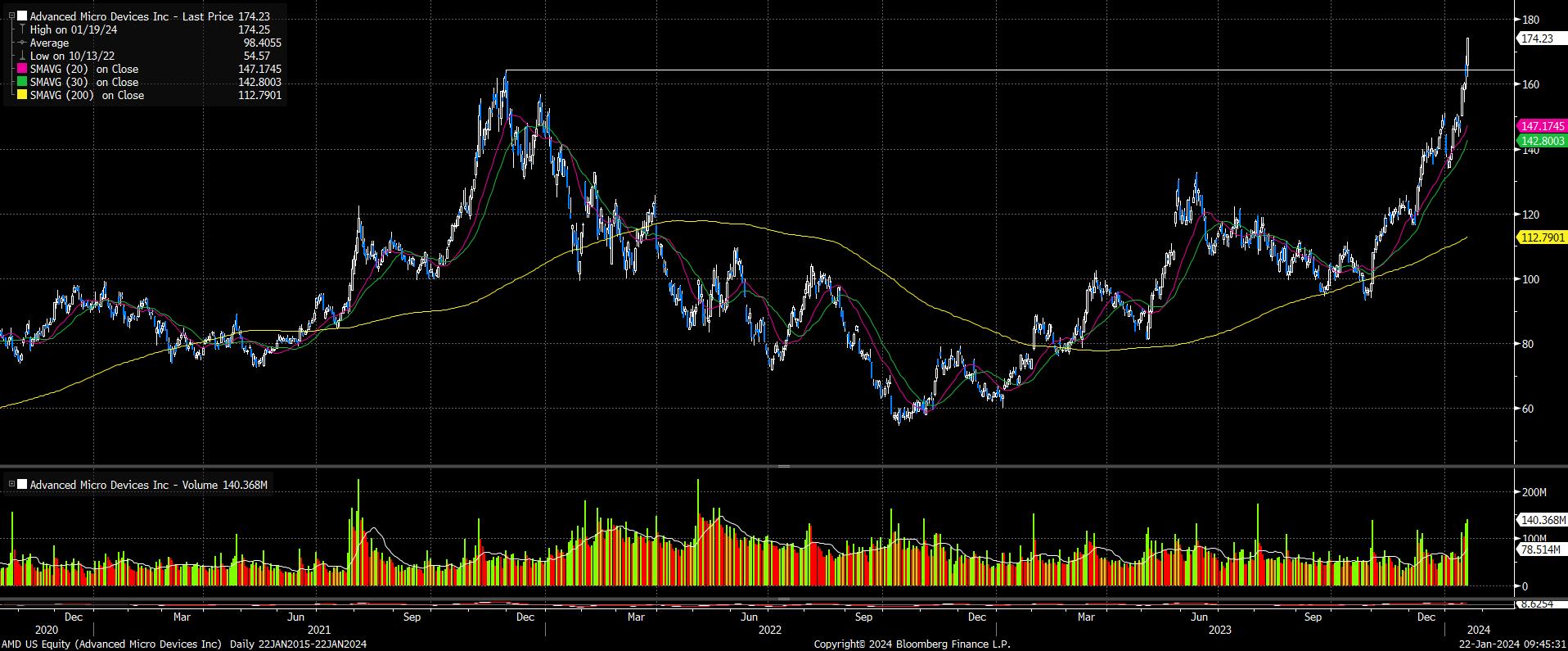Viewport: 1568px width, 651px height.
Task: Click the yellow 112.7901 axis value tag
Action: click(x=1542, y=237)
